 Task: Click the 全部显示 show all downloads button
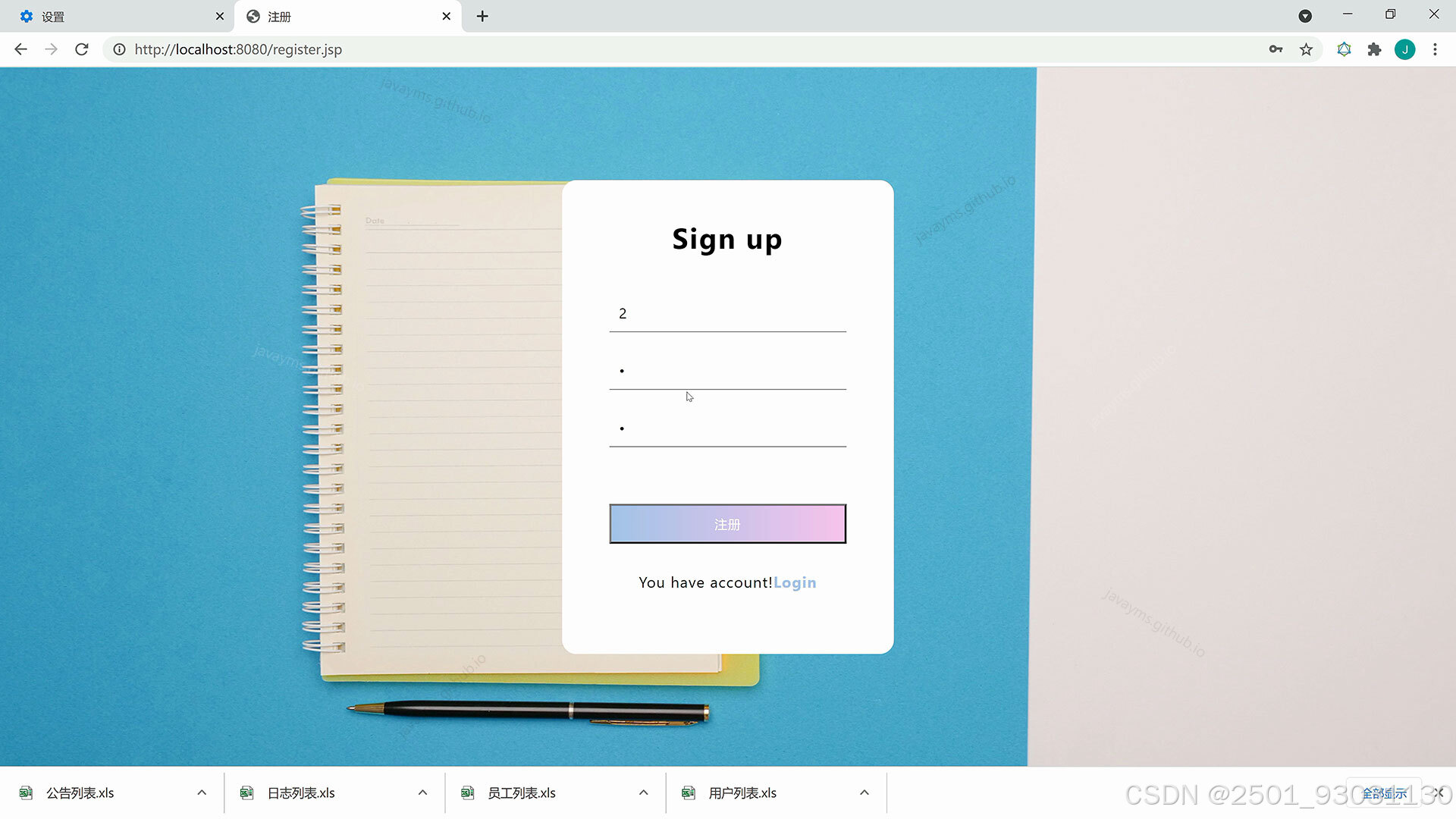(x=1384, y=793)
